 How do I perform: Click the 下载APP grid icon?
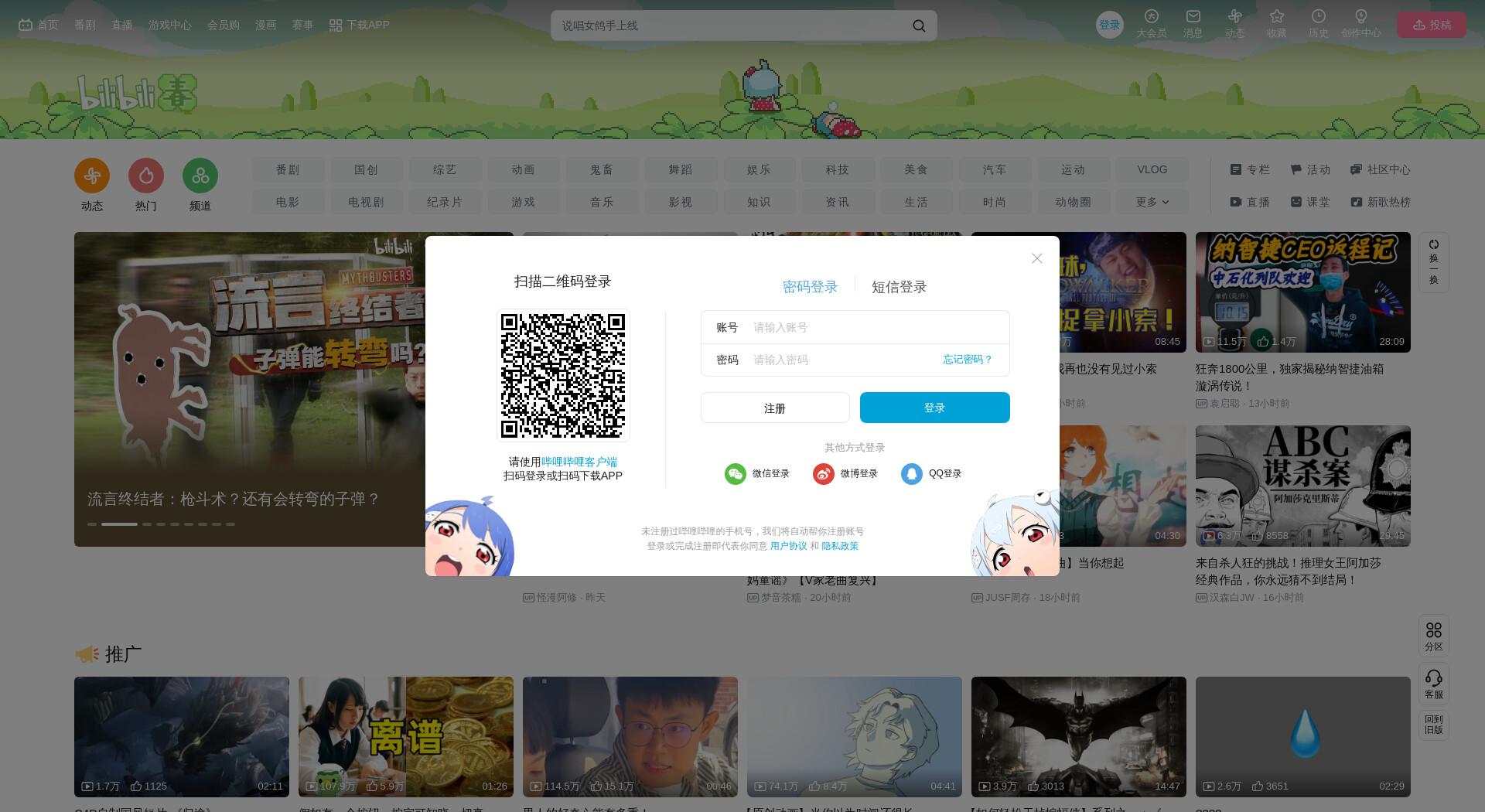point(336,26)
